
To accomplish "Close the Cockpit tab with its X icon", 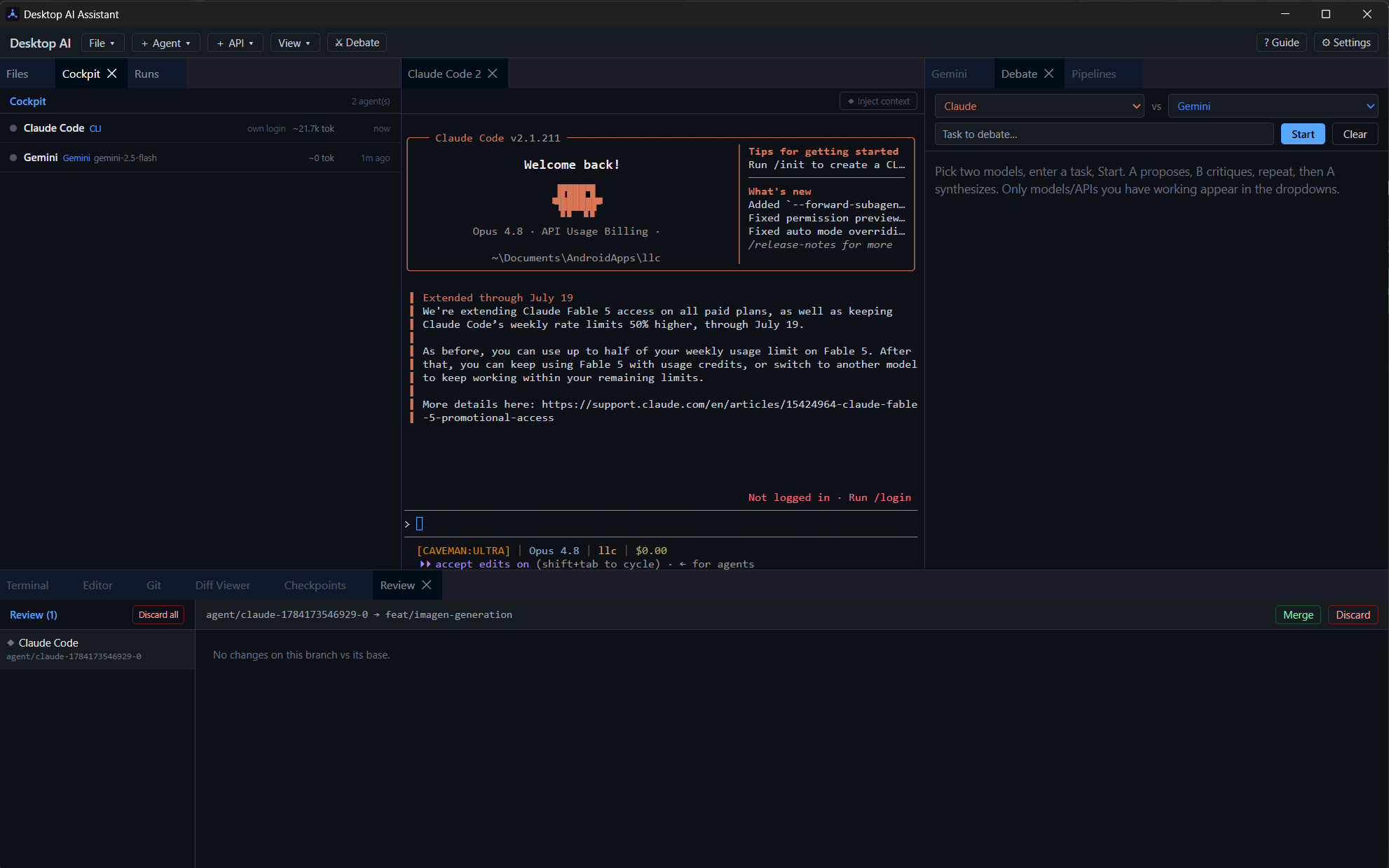I will pyautogui.click(x=112, y=74).
